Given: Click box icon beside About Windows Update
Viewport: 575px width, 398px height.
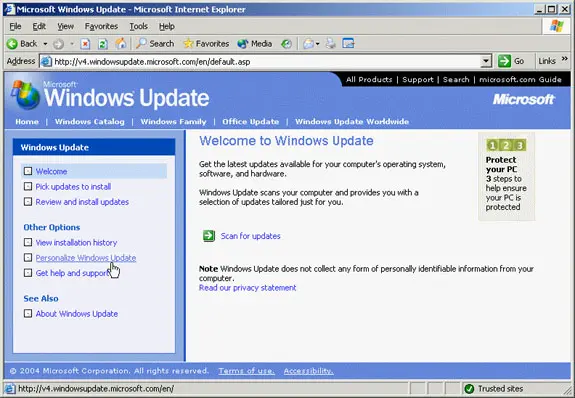Looking at the screenshot, I should tap(28, 314).
